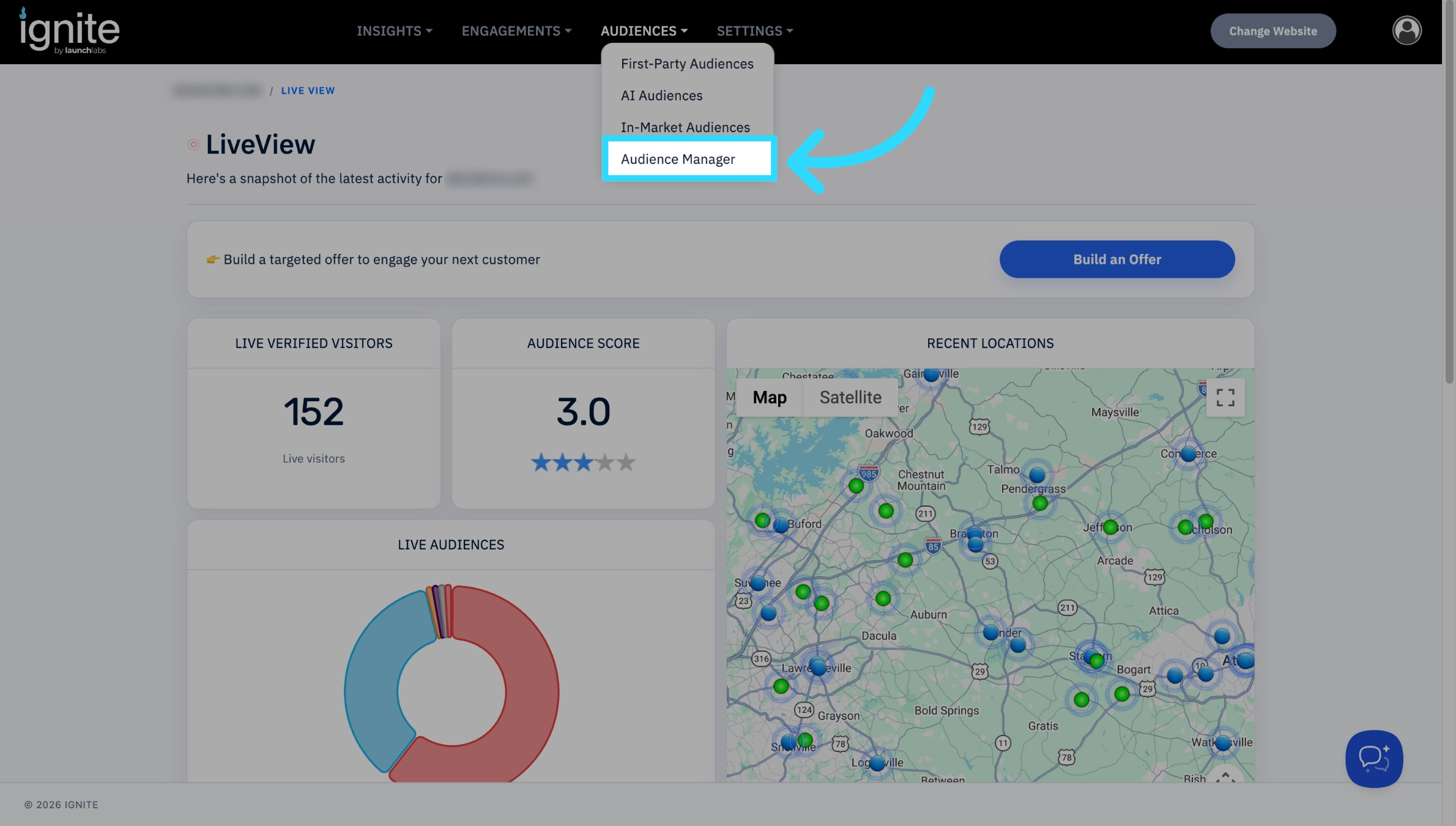1456x826 pixels.
Task: Toggle fullscreen view on the map
Action: (1225, 398)
